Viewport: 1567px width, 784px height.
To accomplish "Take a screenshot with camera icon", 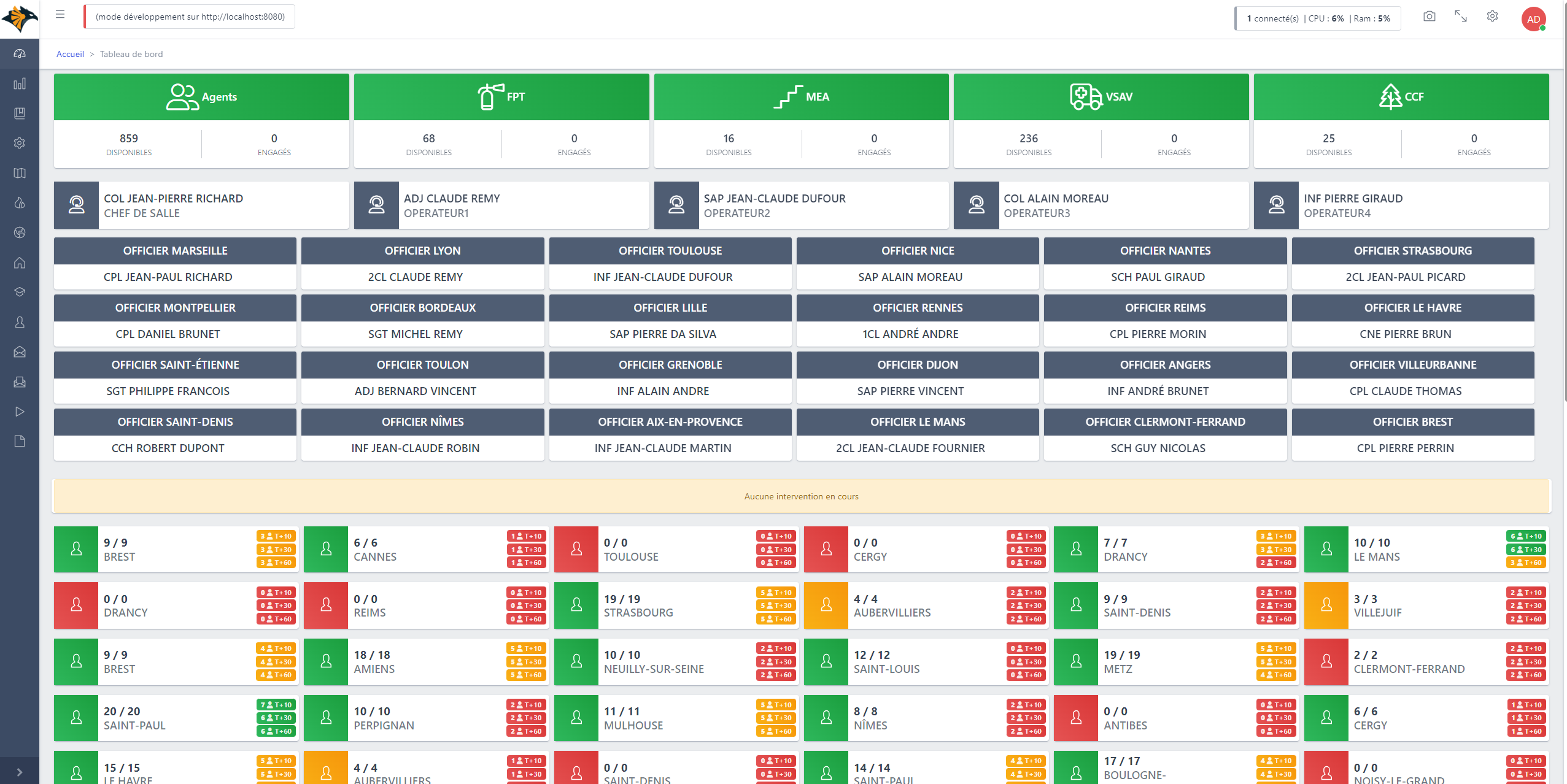I will tap(1430, 17).
